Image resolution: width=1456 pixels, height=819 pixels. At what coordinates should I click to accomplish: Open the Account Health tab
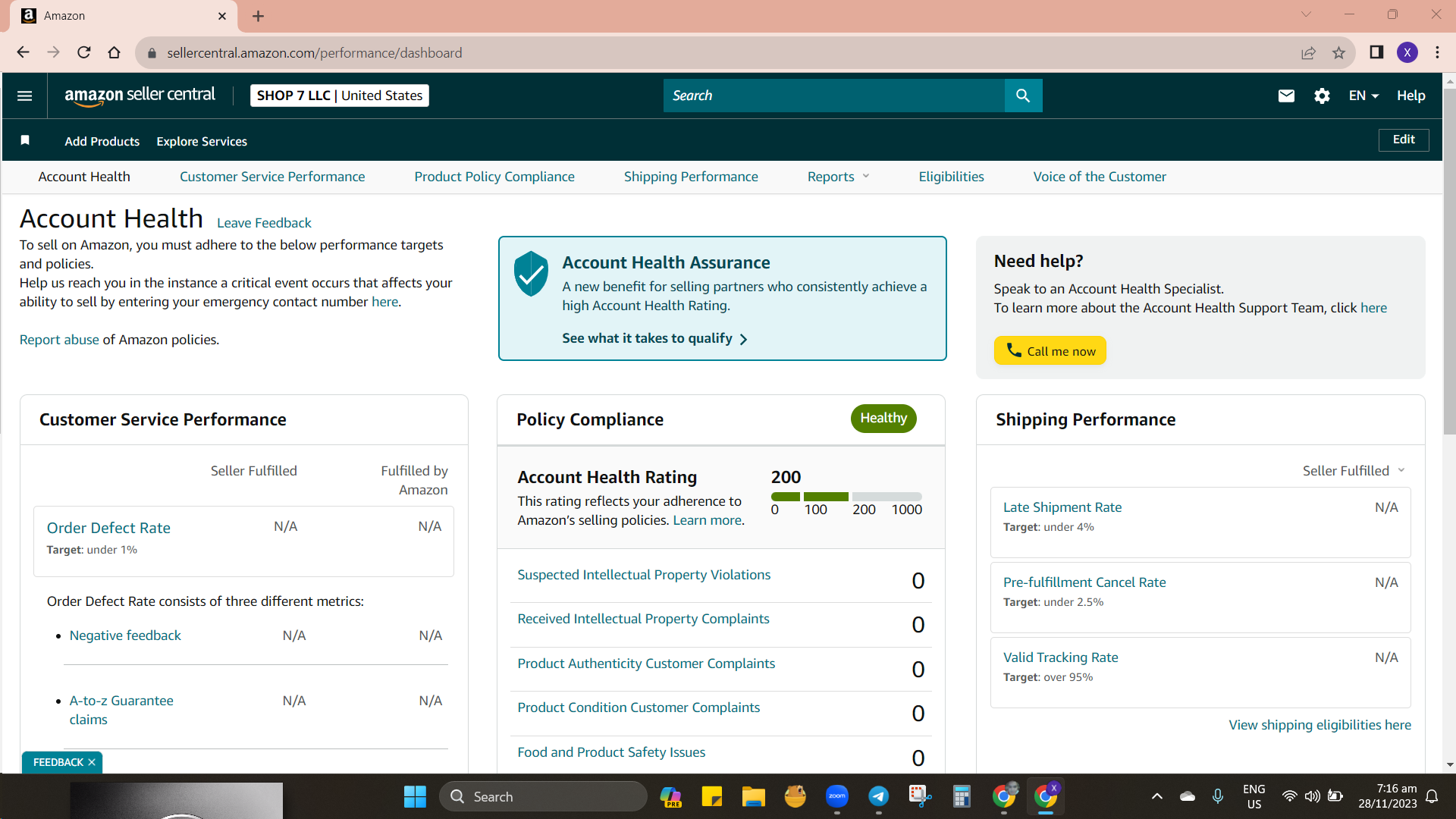[84, 177]
